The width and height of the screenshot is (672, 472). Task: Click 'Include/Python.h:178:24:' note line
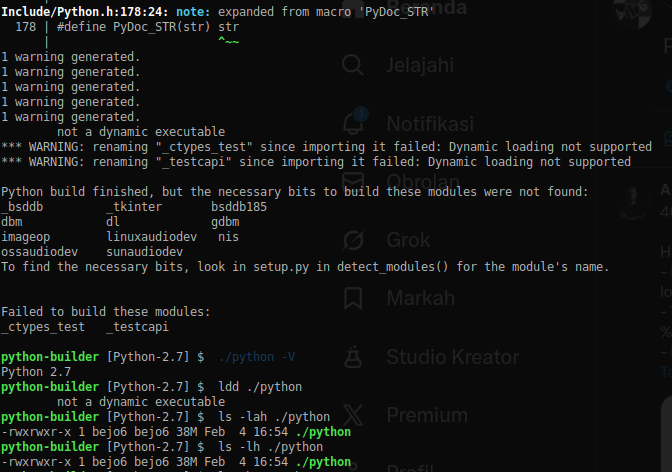[x=218, y=12]
